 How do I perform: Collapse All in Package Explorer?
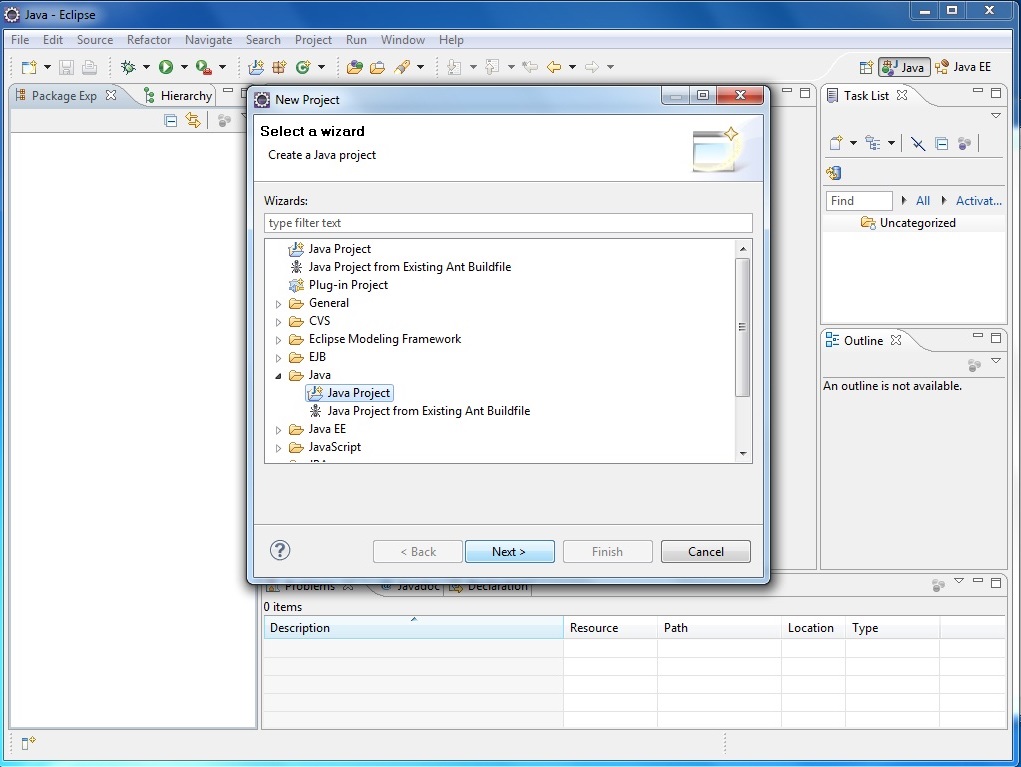171,120
